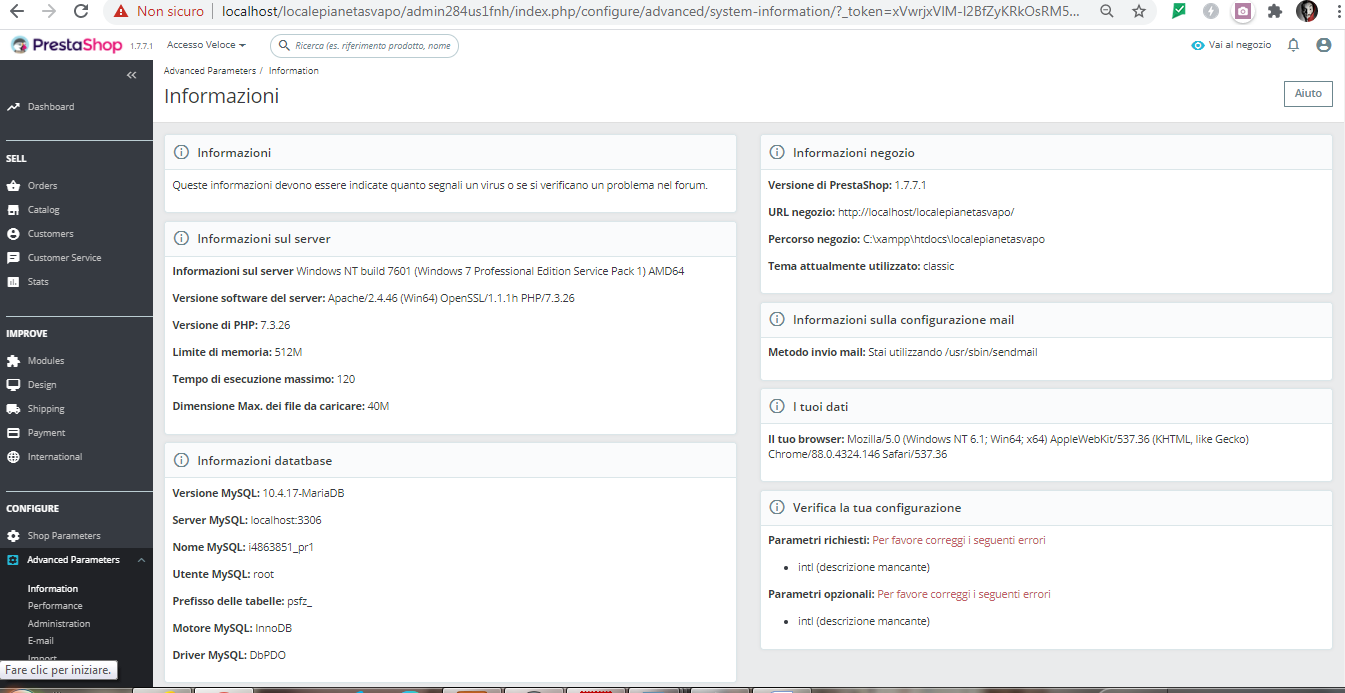
Task: Click info icon in Informazioni sul server card
Action: (x=181, y=239)
